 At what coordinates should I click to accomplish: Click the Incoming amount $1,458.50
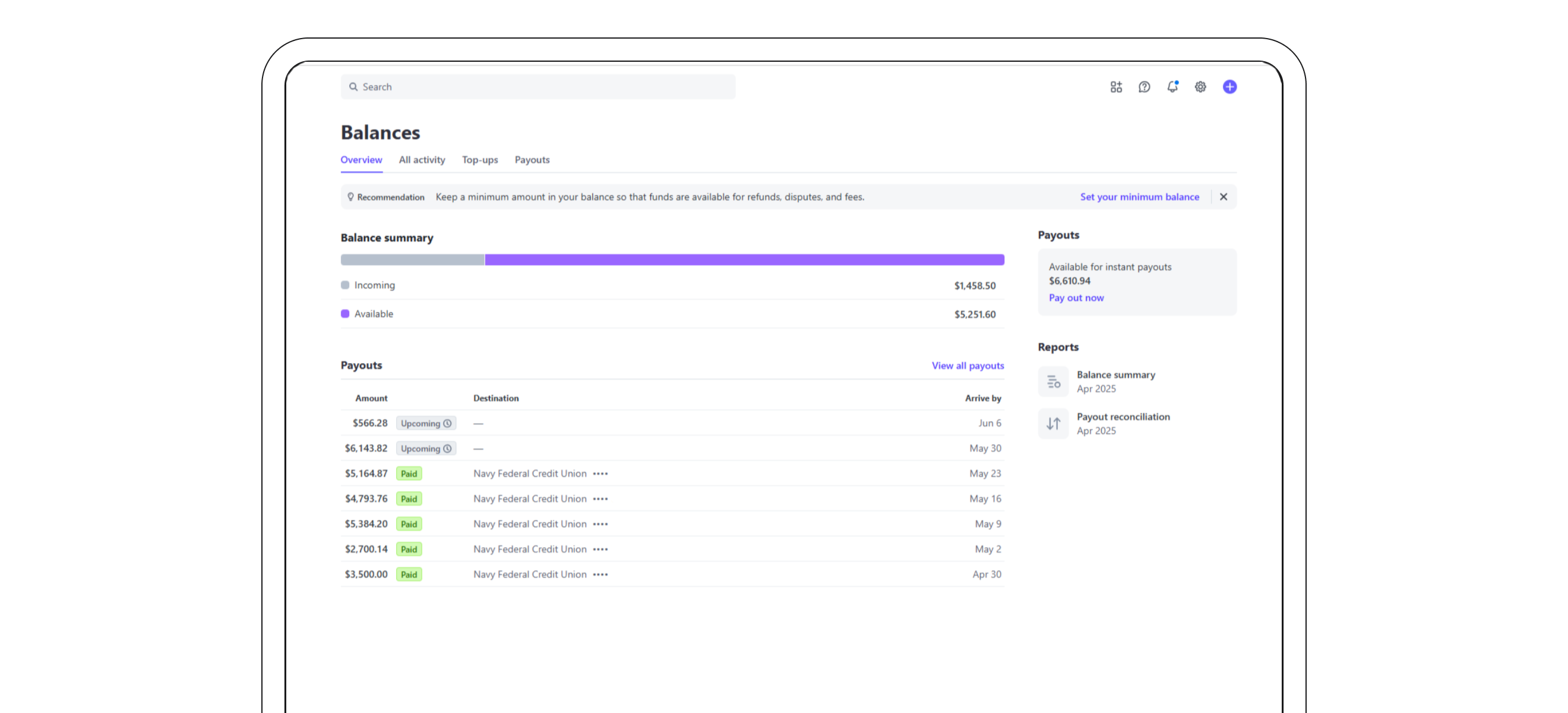click(975, 286)
